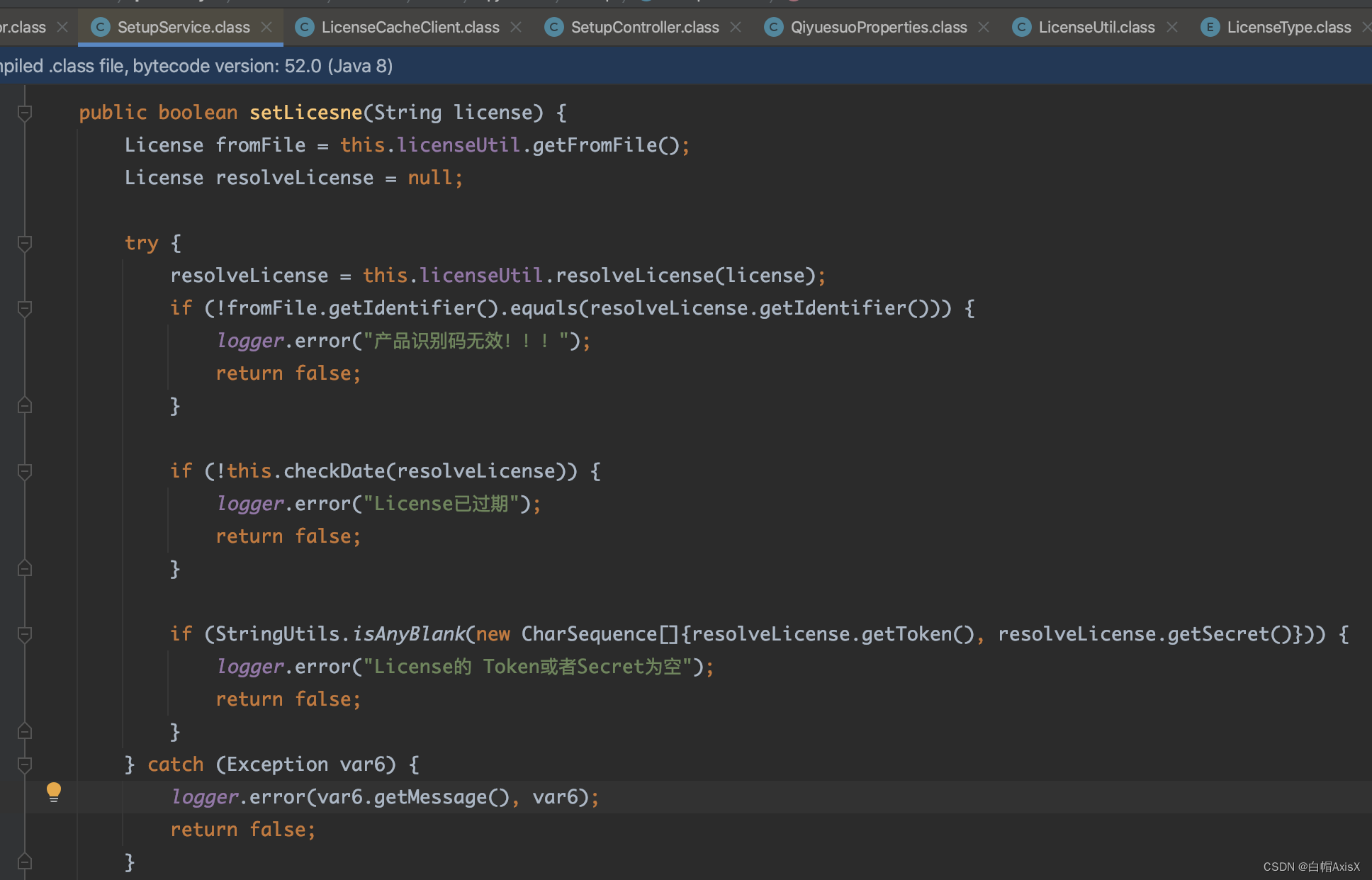Click the LicenseType.class enum icon
The image size is (1372, 880).
tap(1210, 27)
